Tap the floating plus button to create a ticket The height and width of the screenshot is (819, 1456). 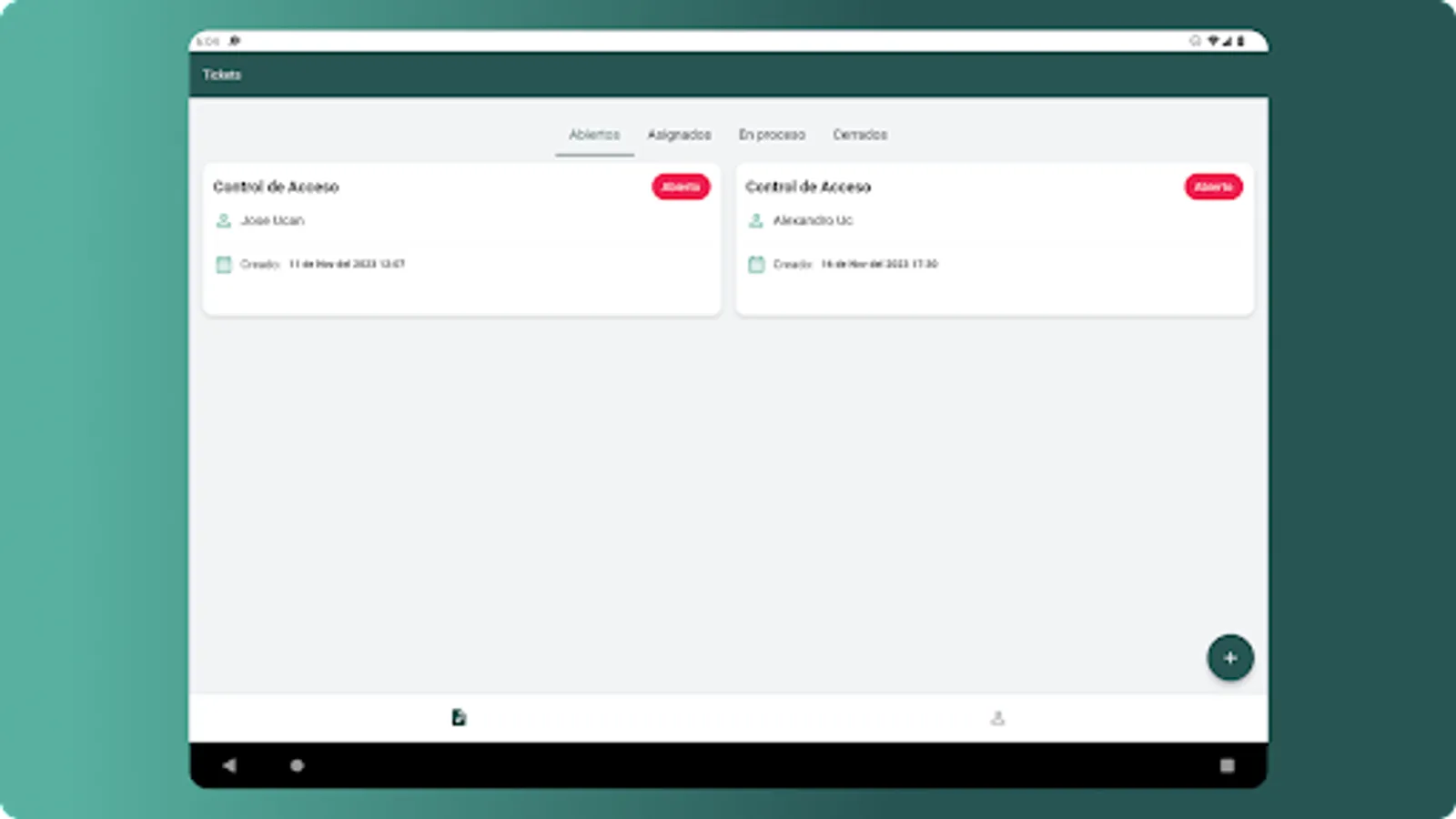[1230, 657]
